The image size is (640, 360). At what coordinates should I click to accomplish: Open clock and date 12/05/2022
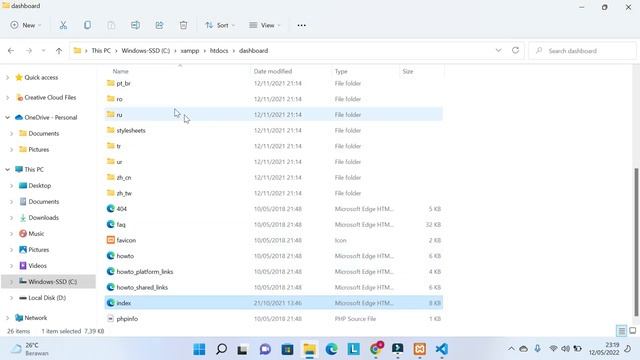[x=604, y=349]
